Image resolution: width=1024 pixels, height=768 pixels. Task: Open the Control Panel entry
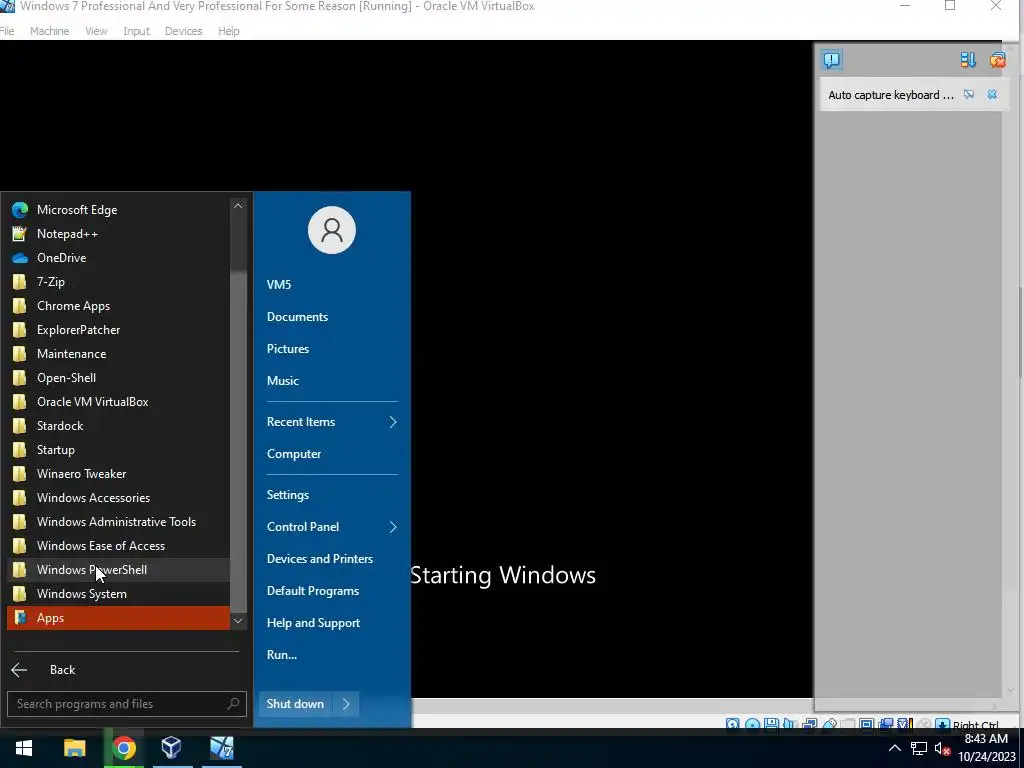click(332, 527)
